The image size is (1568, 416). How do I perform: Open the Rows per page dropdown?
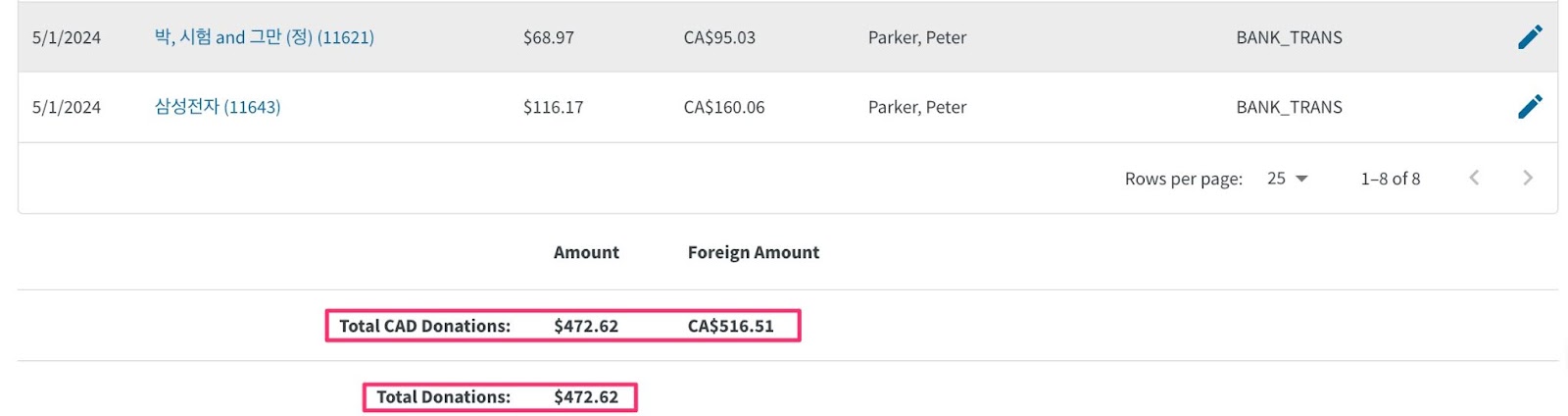1287,179
